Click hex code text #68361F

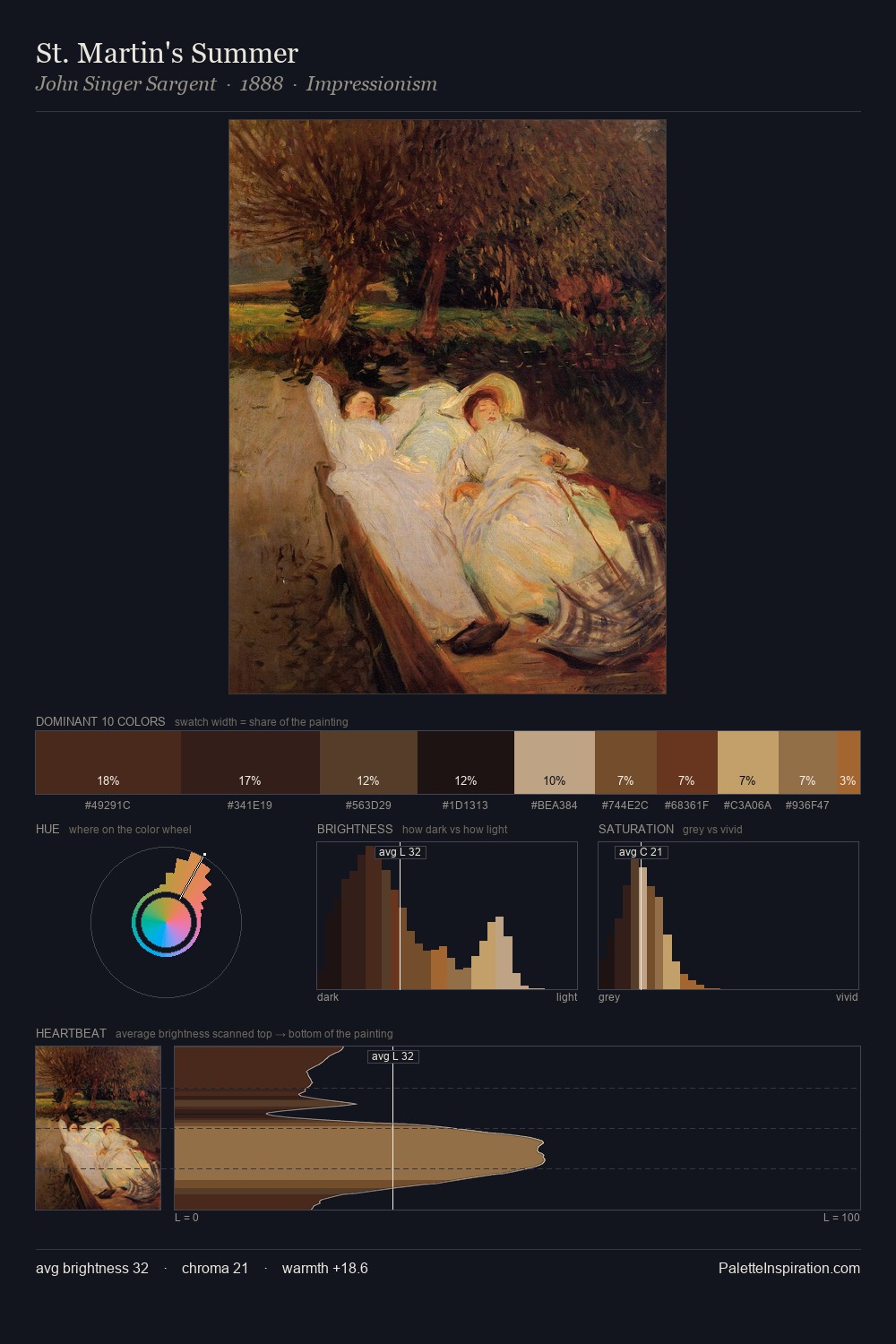click(686, 805)
